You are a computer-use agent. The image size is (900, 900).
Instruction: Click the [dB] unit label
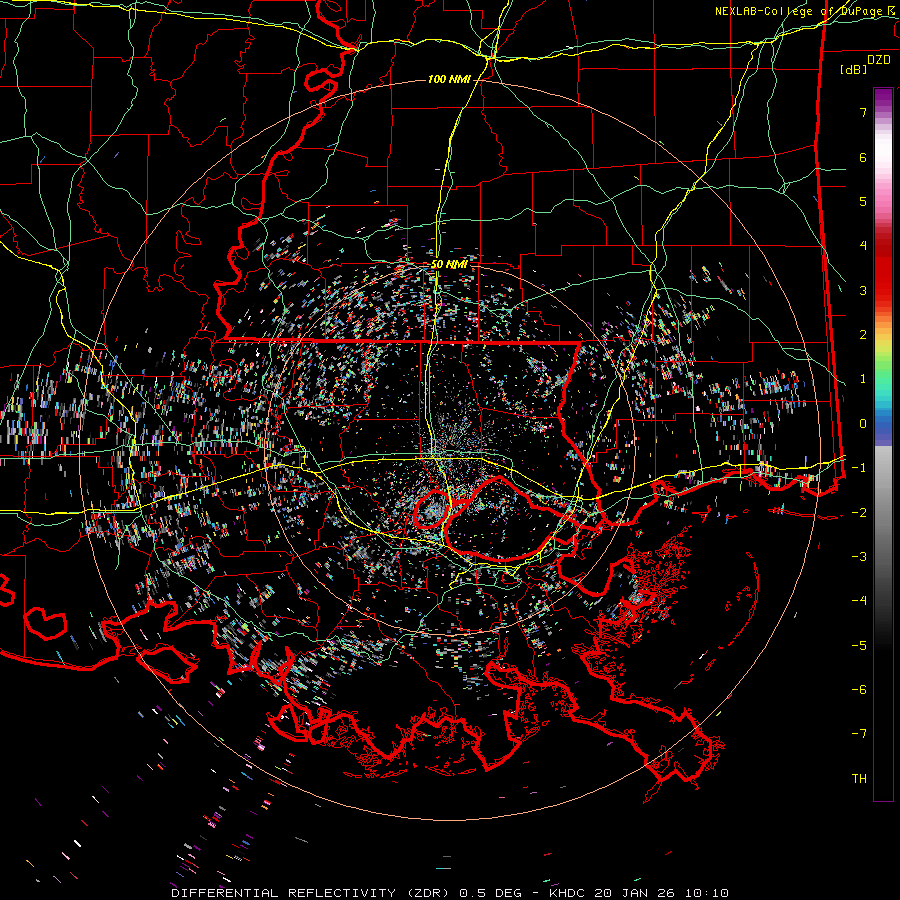(x=854, y=69)
